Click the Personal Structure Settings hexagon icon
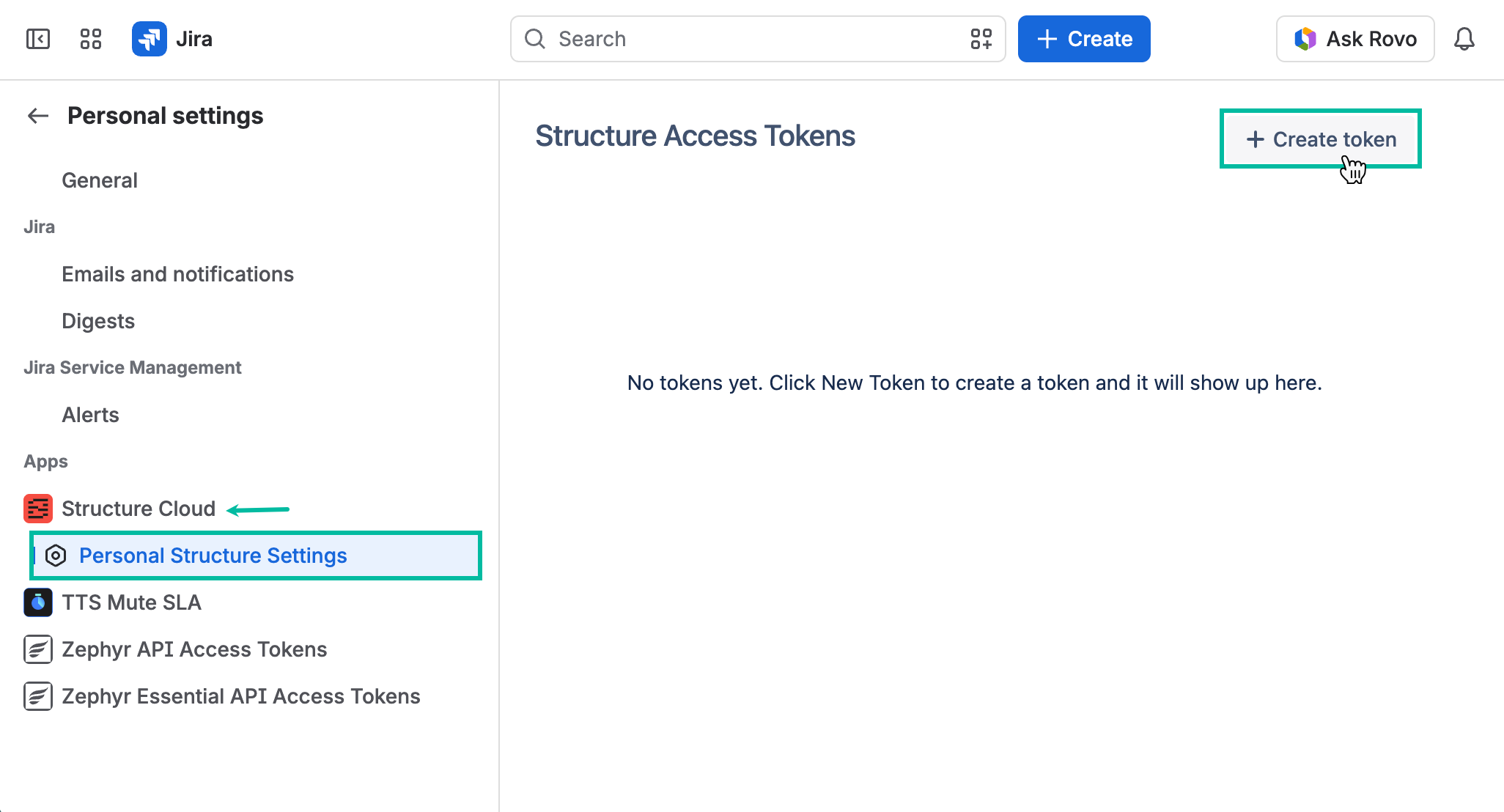Image resolution: width=1504 pixels, height=812 pixels. (56, 556)
